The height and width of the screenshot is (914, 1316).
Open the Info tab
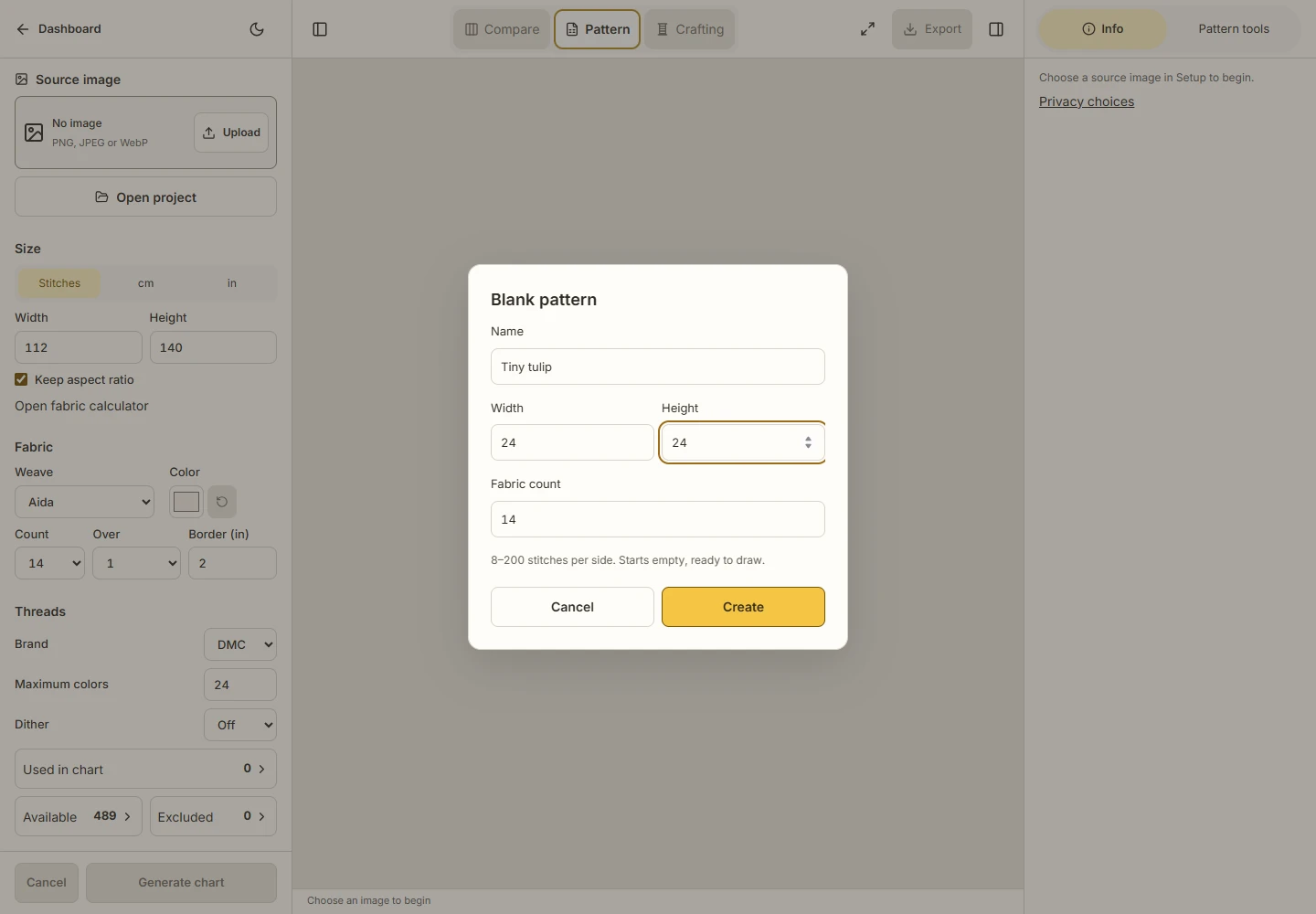coord(1103,29)
